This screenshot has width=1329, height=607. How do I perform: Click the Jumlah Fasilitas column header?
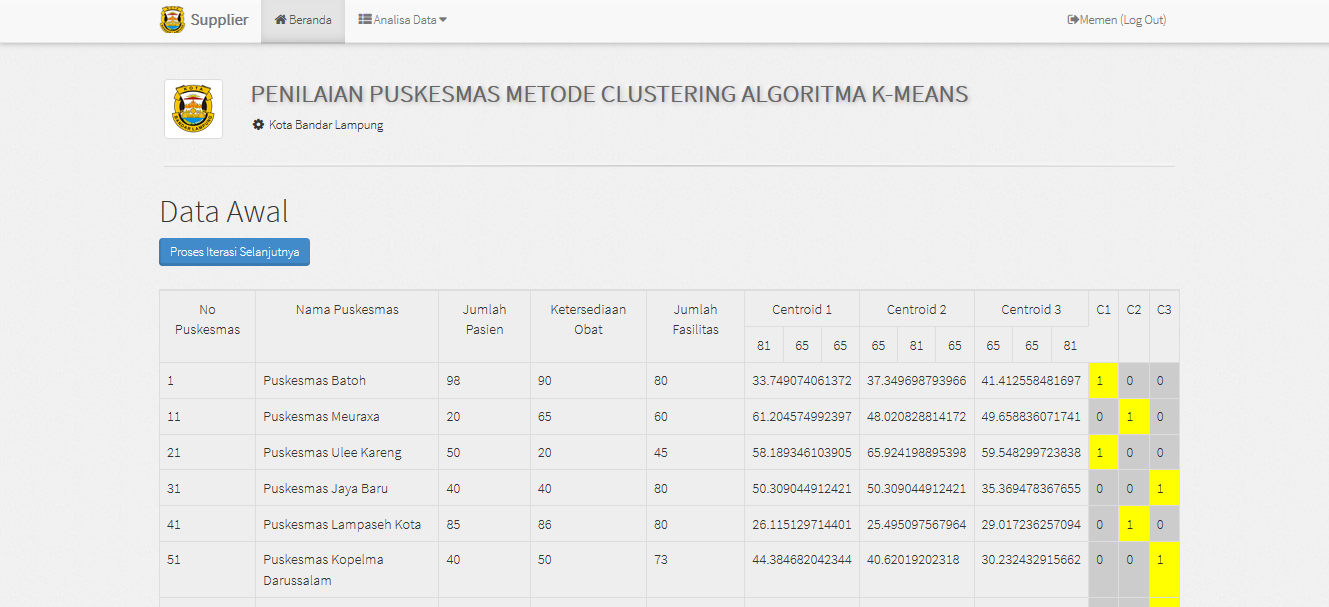coord(695,326)
